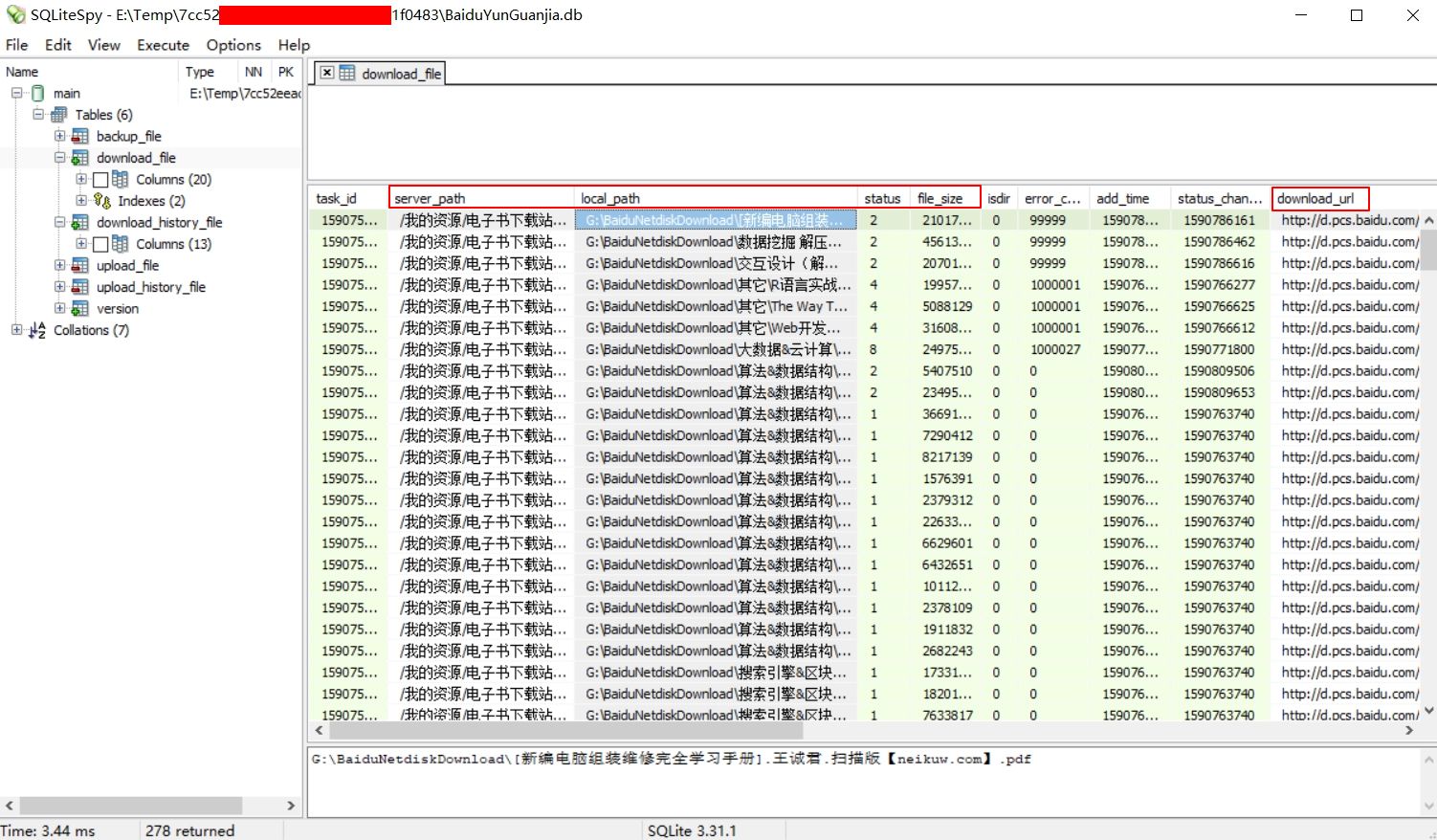
Task: Open the File menu
Action: tap(17, 45)
